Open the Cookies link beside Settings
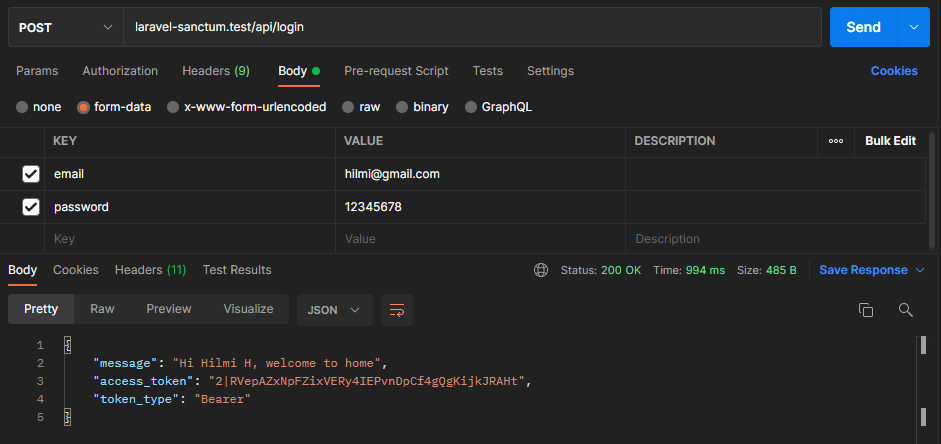The width and height of the screenshot is (941, 444). pyautogui.click(x=894, y=71)
